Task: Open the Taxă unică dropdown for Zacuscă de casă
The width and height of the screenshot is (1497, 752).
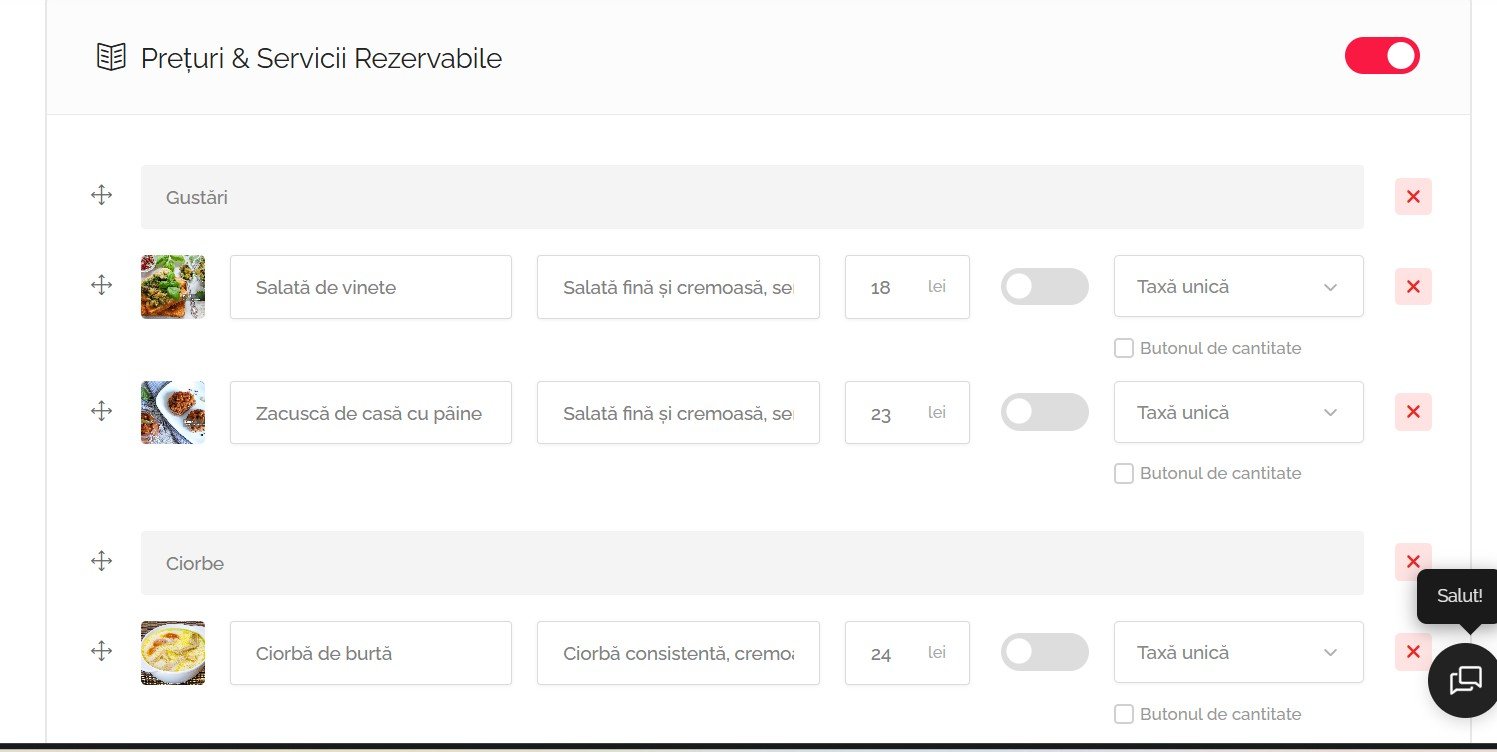Action: (x=1238, y=412)
